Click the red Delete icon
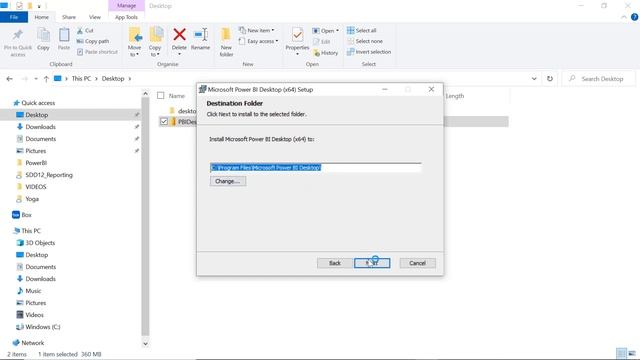 pyautogui.click(x=179, y=34)
